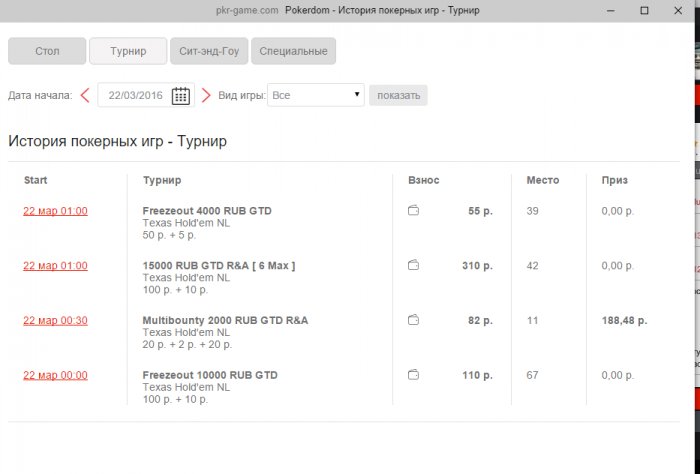The image size is (700, 474).
Task: Maximize the Pokerdom window
Action: 644,10
